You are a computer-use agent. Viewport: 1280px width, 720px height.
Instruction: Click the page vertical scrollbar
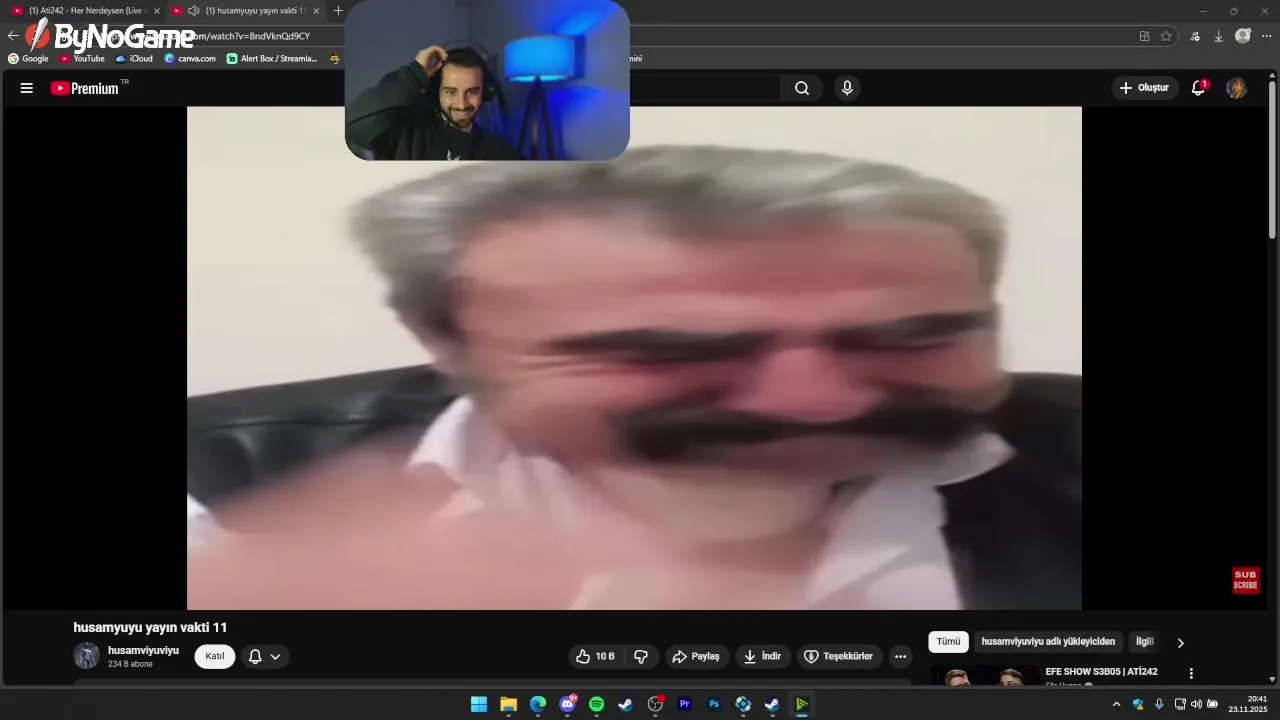(1272, 160)
